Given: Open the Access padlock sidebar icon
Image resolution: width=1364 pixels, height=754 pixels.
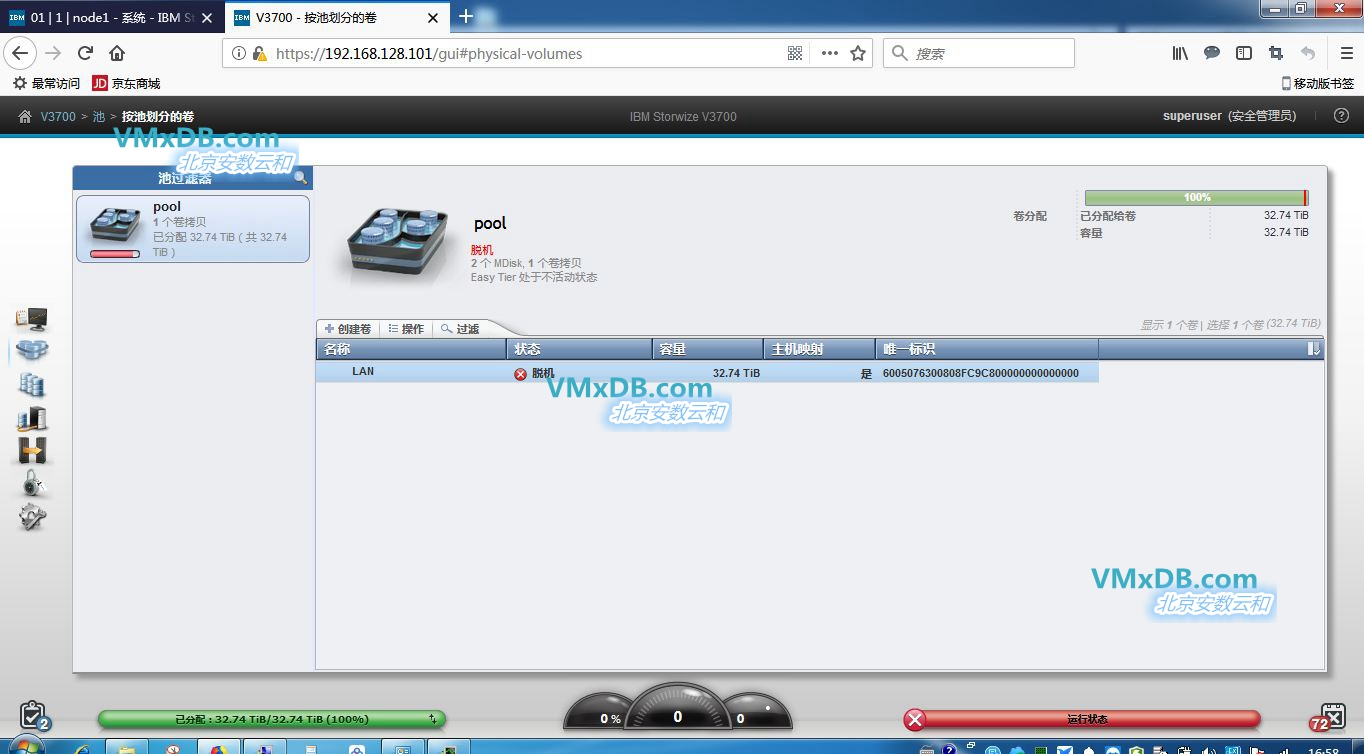Looking at the screenshot, I should pyautogui.click(x=33, y=484).
